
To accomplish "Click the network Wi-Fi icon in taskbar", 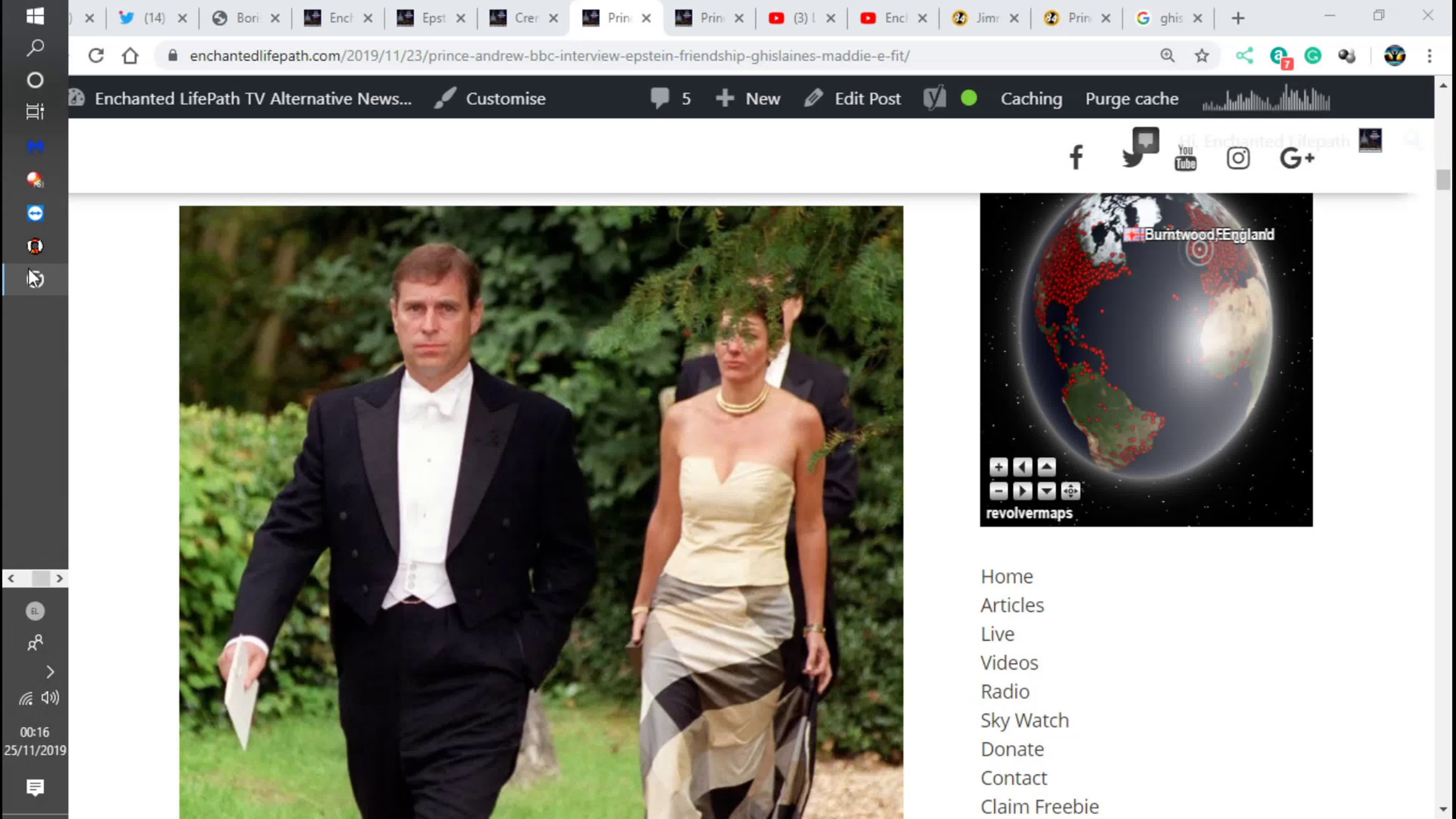I will coord(26,698).
